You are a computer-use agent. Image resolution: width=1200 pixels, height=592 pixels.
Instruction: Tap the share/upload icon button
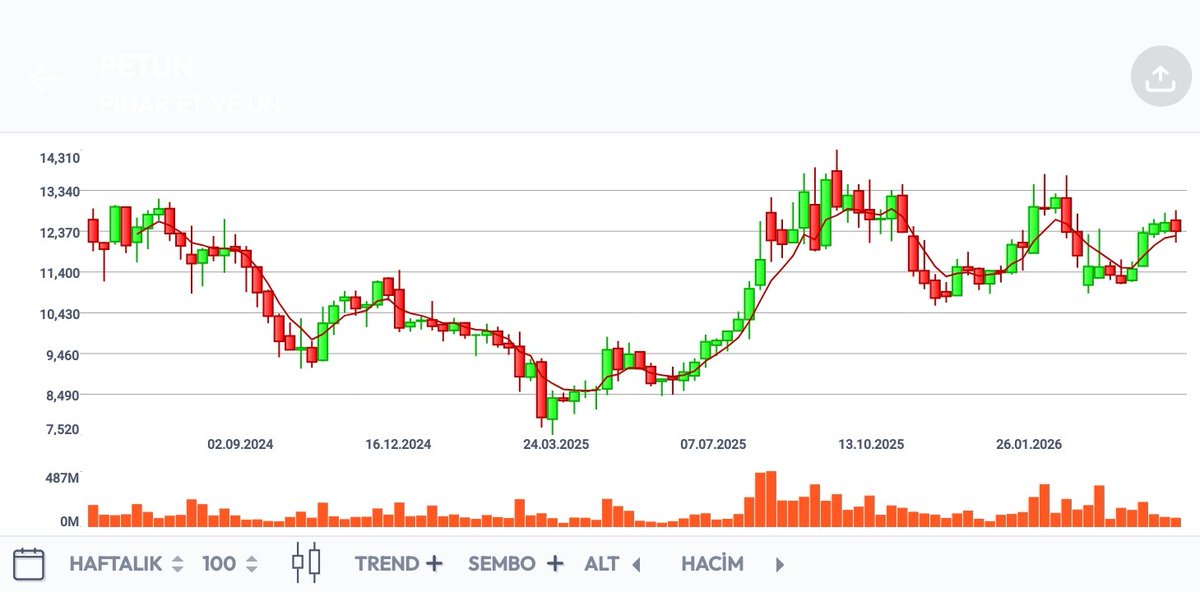(1160, 76)
